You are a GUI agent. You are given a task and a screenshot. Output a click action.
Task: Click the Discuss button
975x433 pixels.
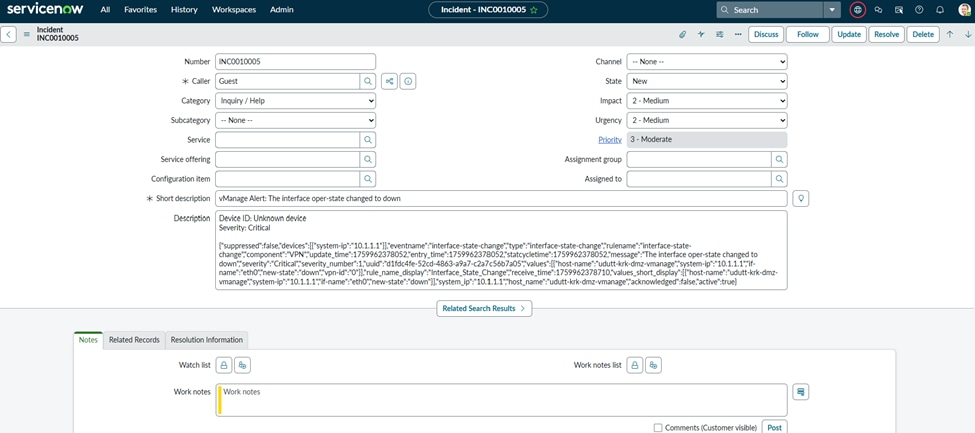[766, 34]
